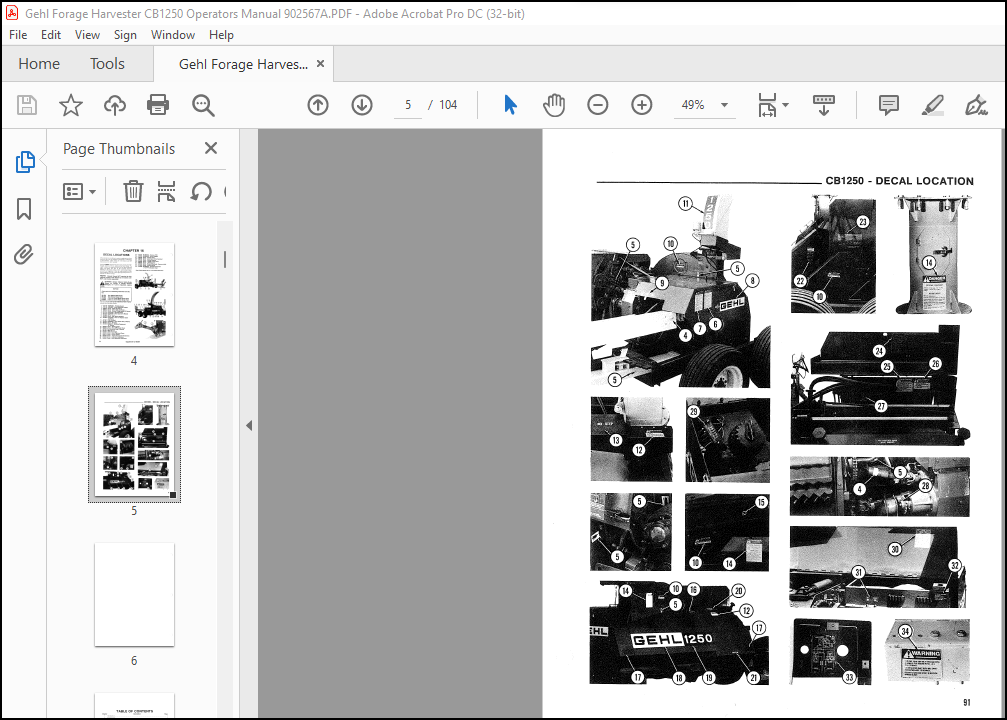The image size is (1007, 720).
Task: Select the page 4 thumbnail
Action: (134, 295)
